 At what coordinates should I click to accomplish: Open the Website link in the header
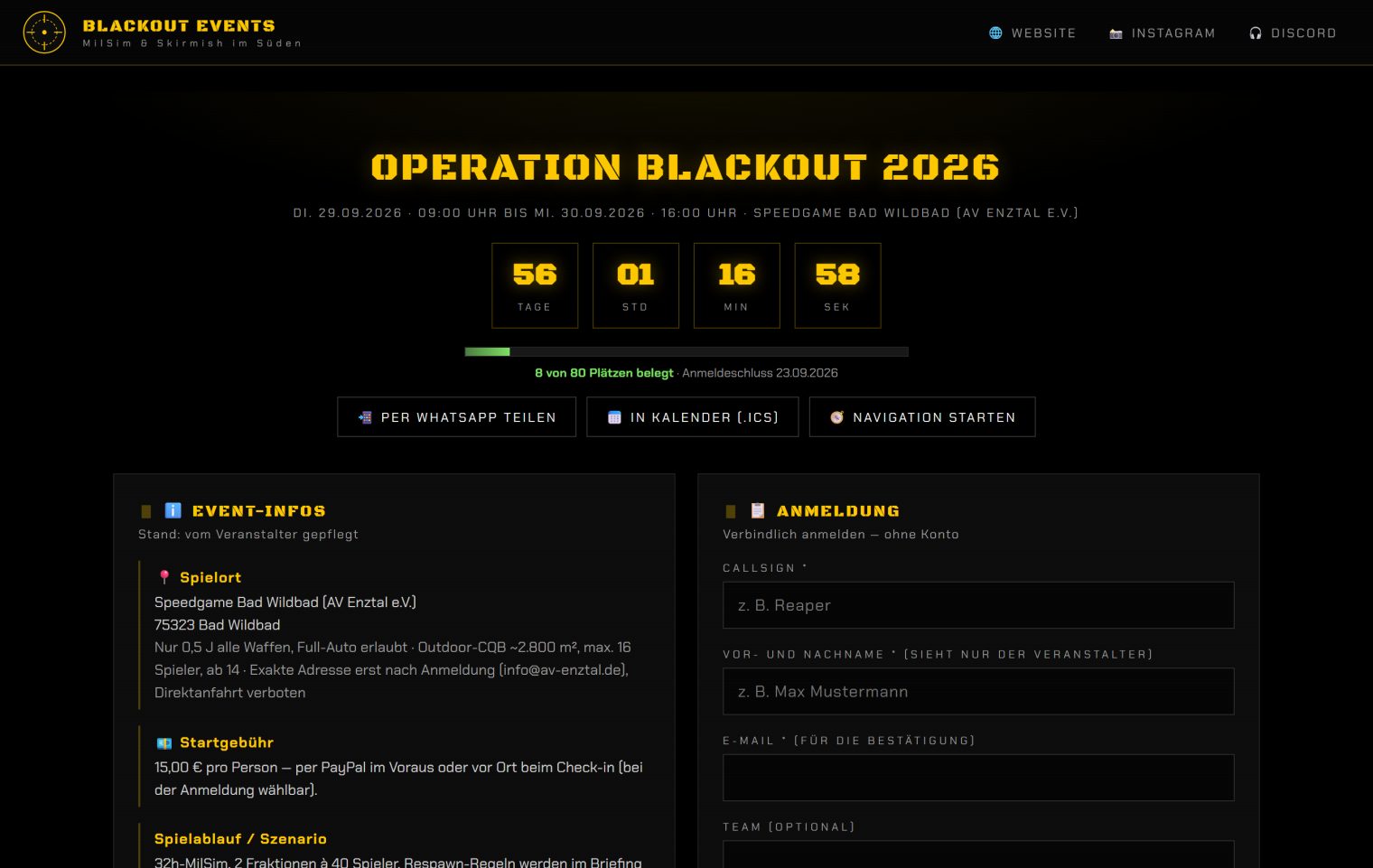1032,33
